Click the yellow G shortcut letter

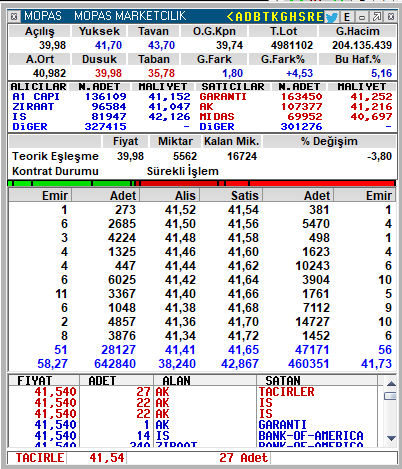coord(284,16)
